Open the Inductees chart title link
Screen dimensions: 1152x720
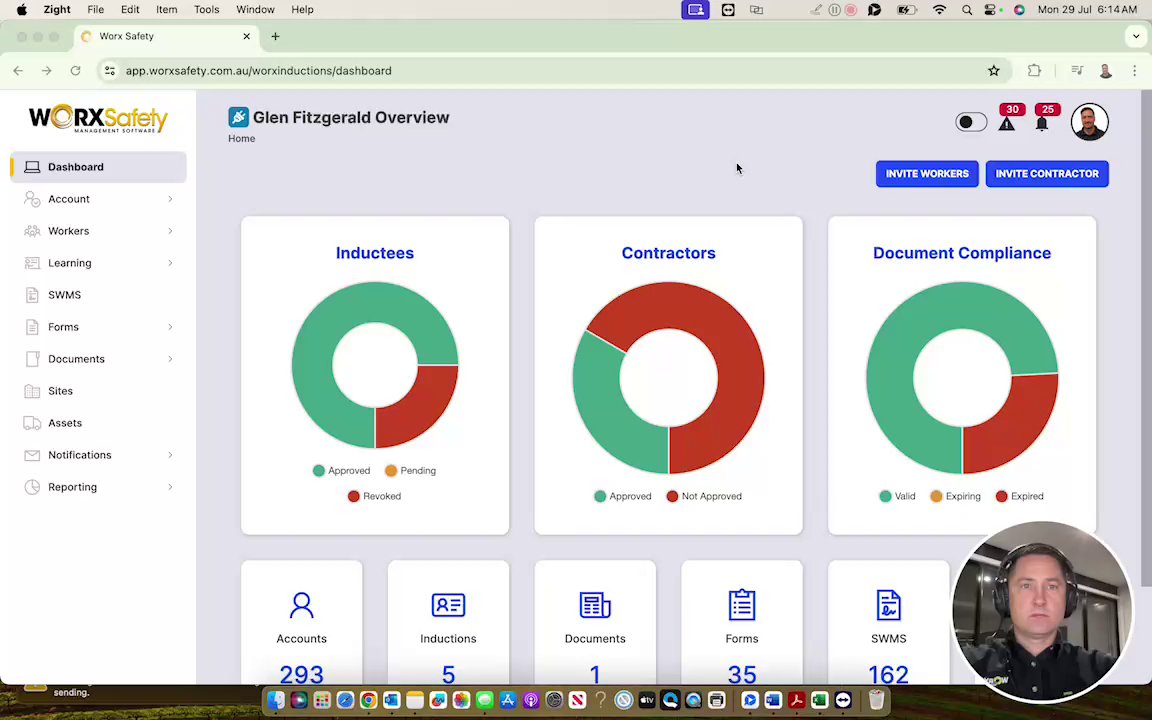pyautogui.click(x=375, y=253)
